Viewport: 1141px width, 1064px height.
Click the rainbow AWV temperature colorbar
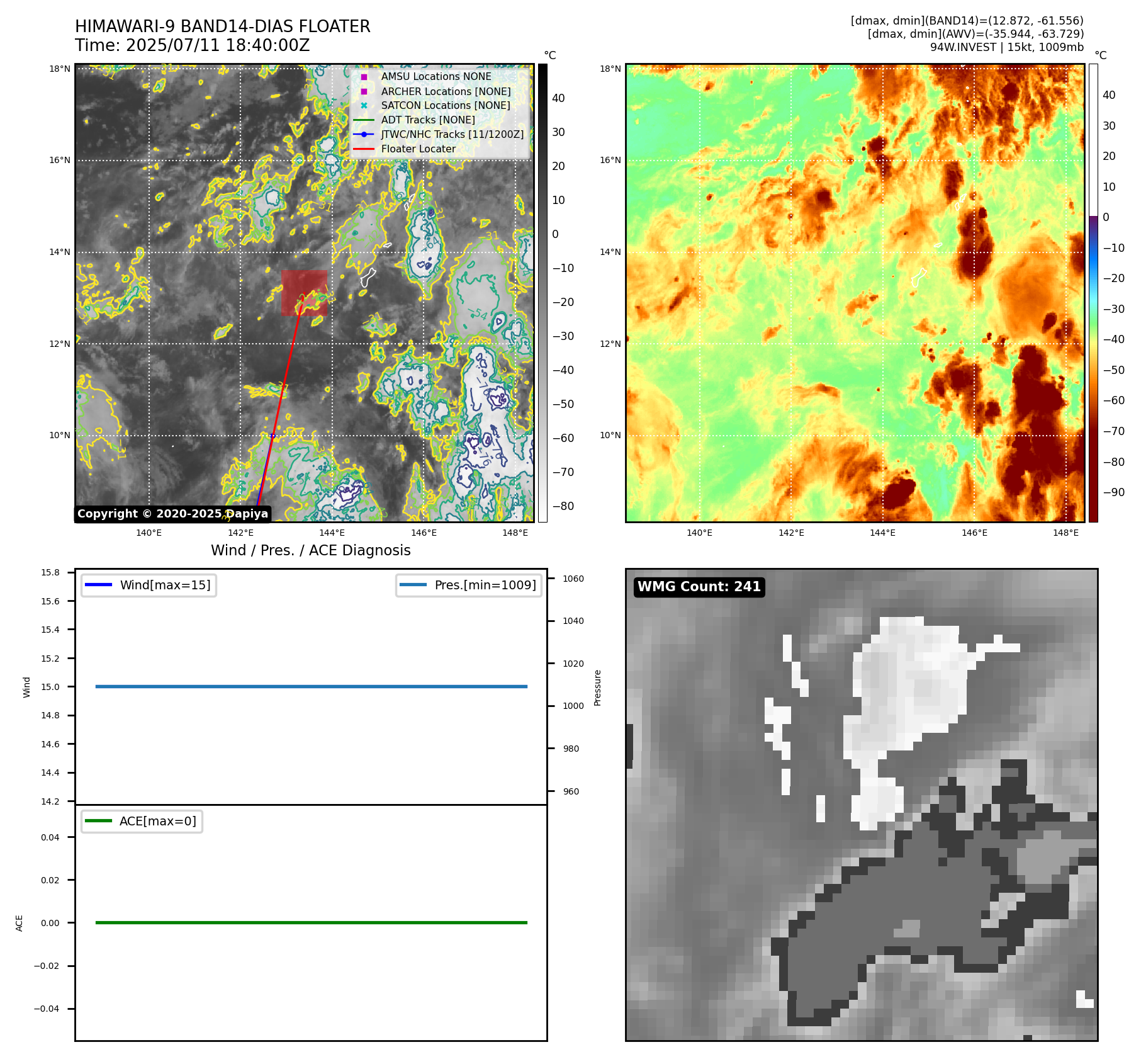pyautogui.click(x=1094, y=293)
